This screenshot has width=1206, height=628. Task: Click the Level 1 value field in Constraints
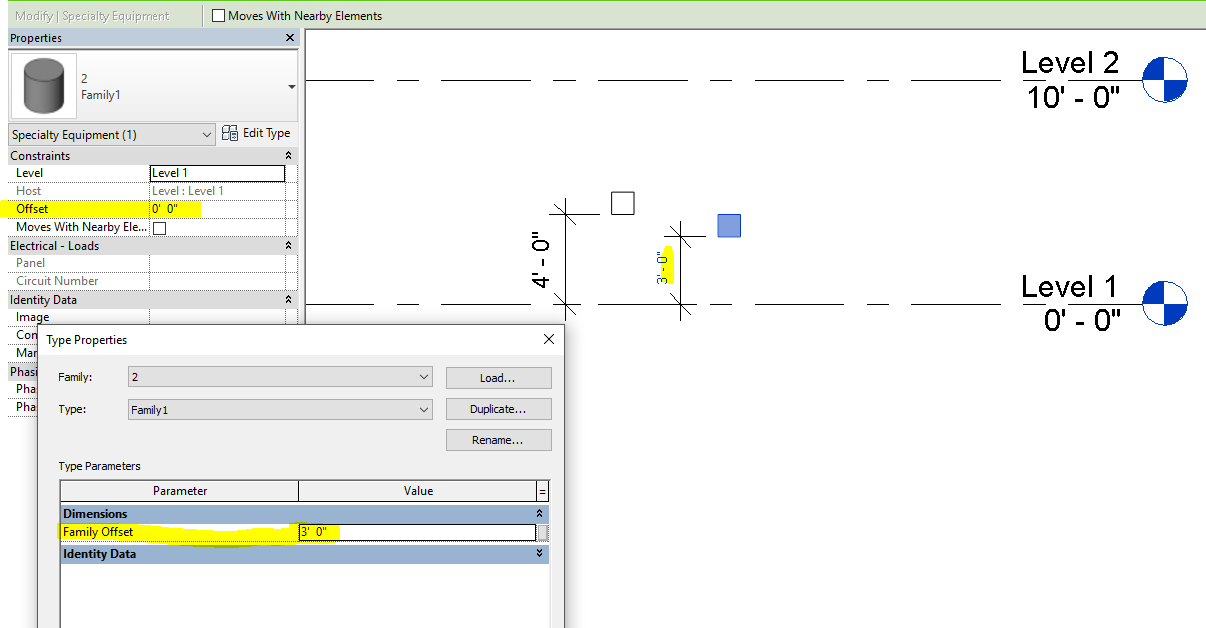pos(216,172)
